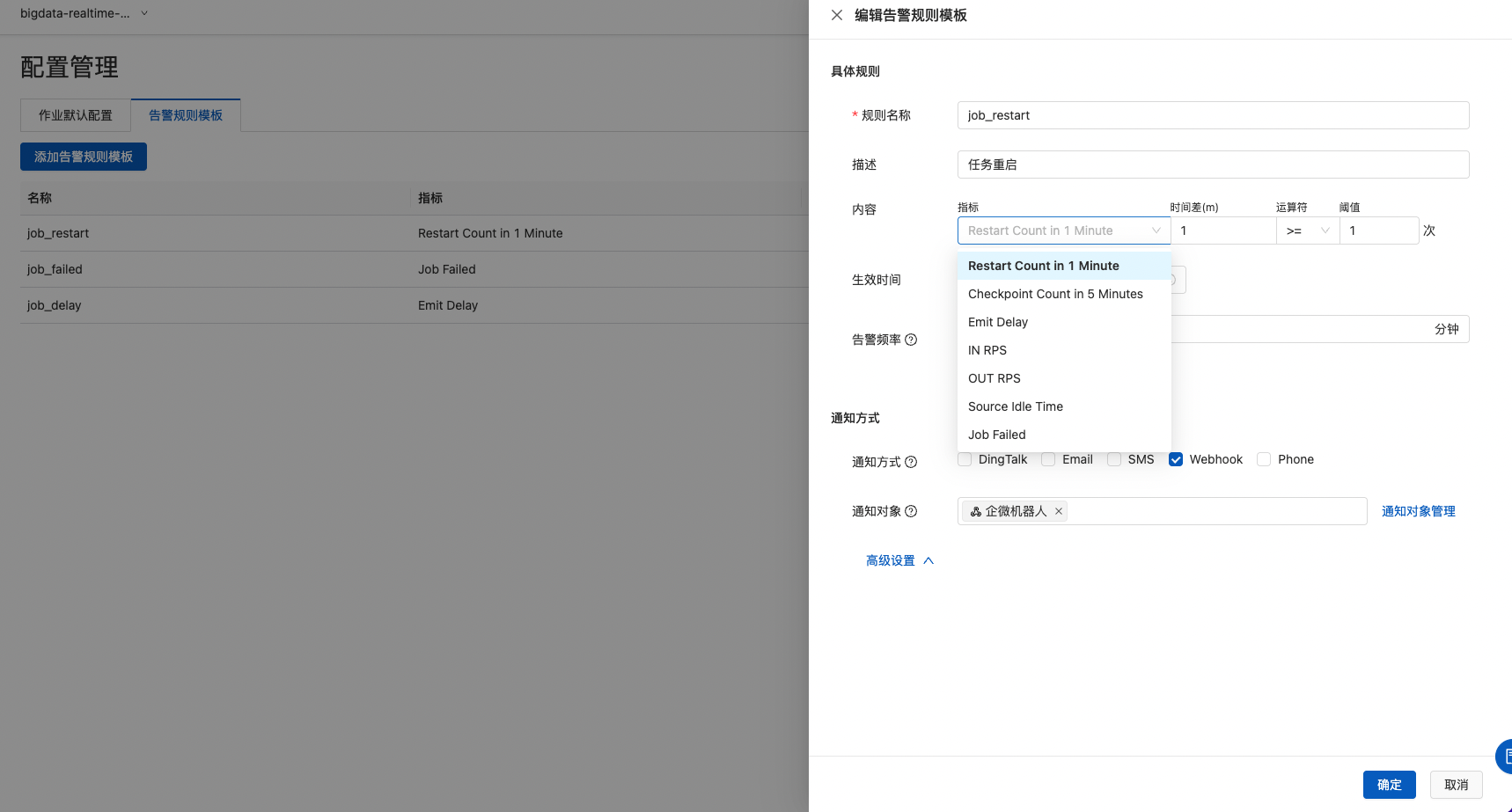Choose Emit Delay from metric list

click(x=1064, y=322)
